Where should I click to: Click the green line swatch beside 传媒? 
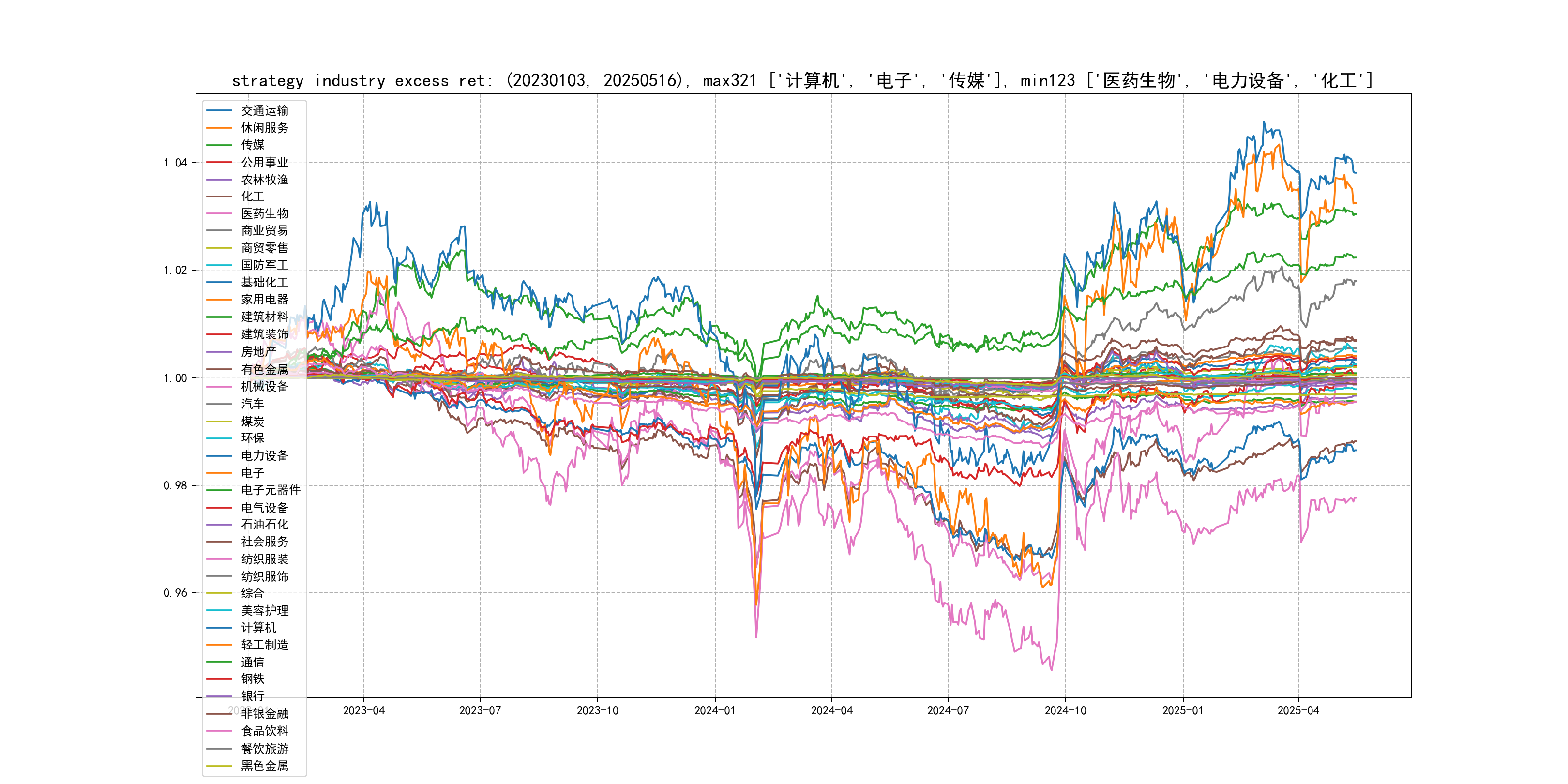pos(219,145)
